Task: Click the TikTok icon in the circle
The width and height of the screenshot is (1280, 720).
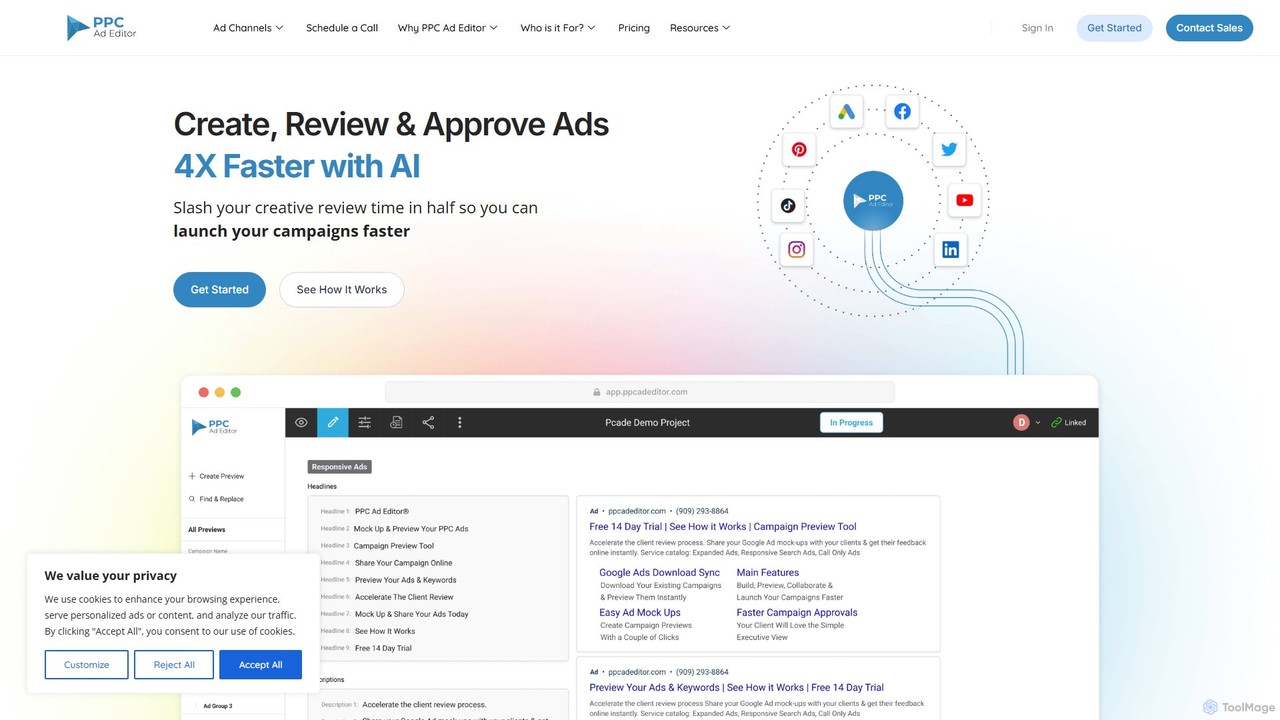Action: [789, 205]
